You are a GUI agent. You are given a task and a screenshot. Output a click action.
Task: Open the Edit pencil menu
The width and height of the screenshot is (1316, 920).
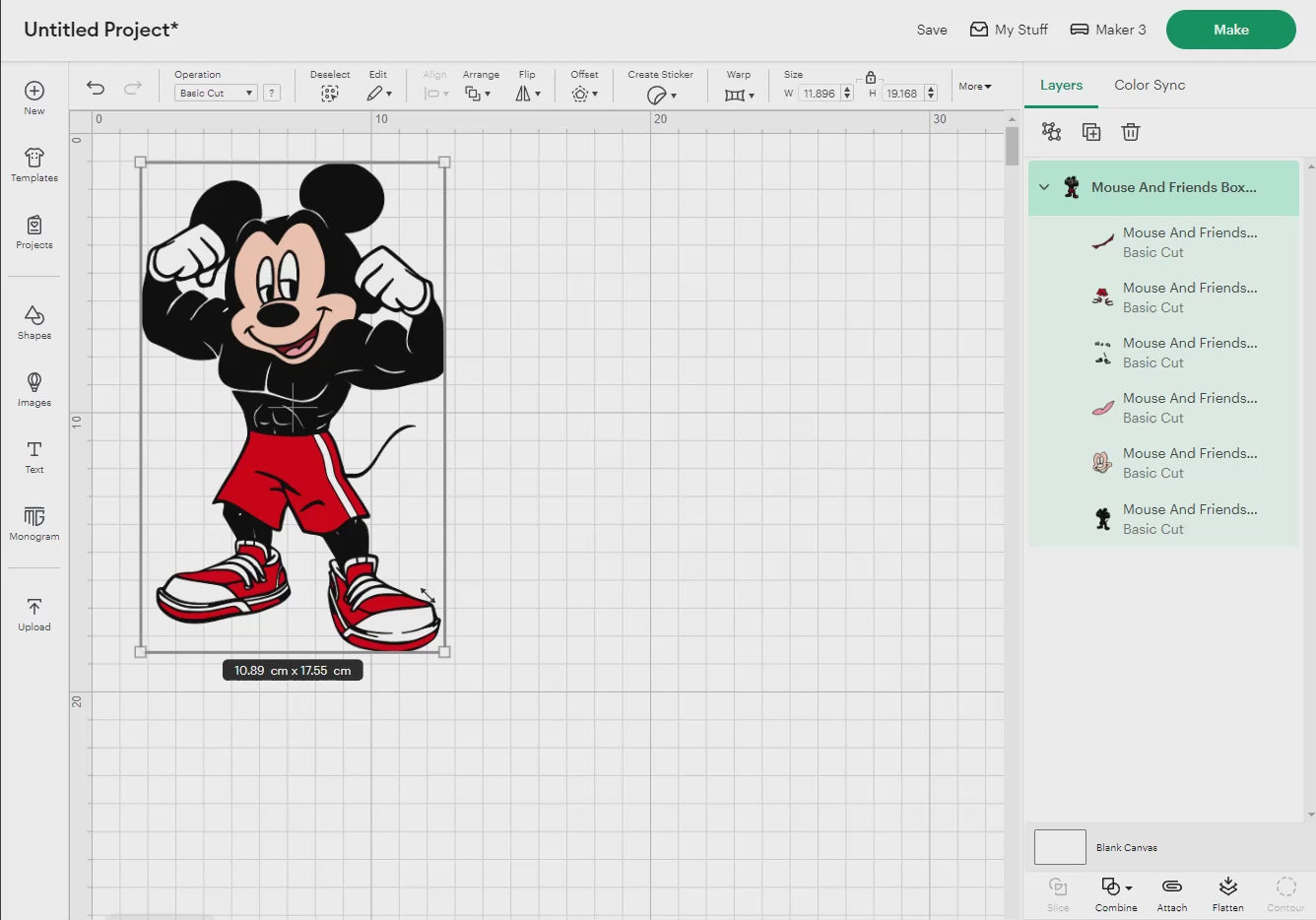pos(379,94)
